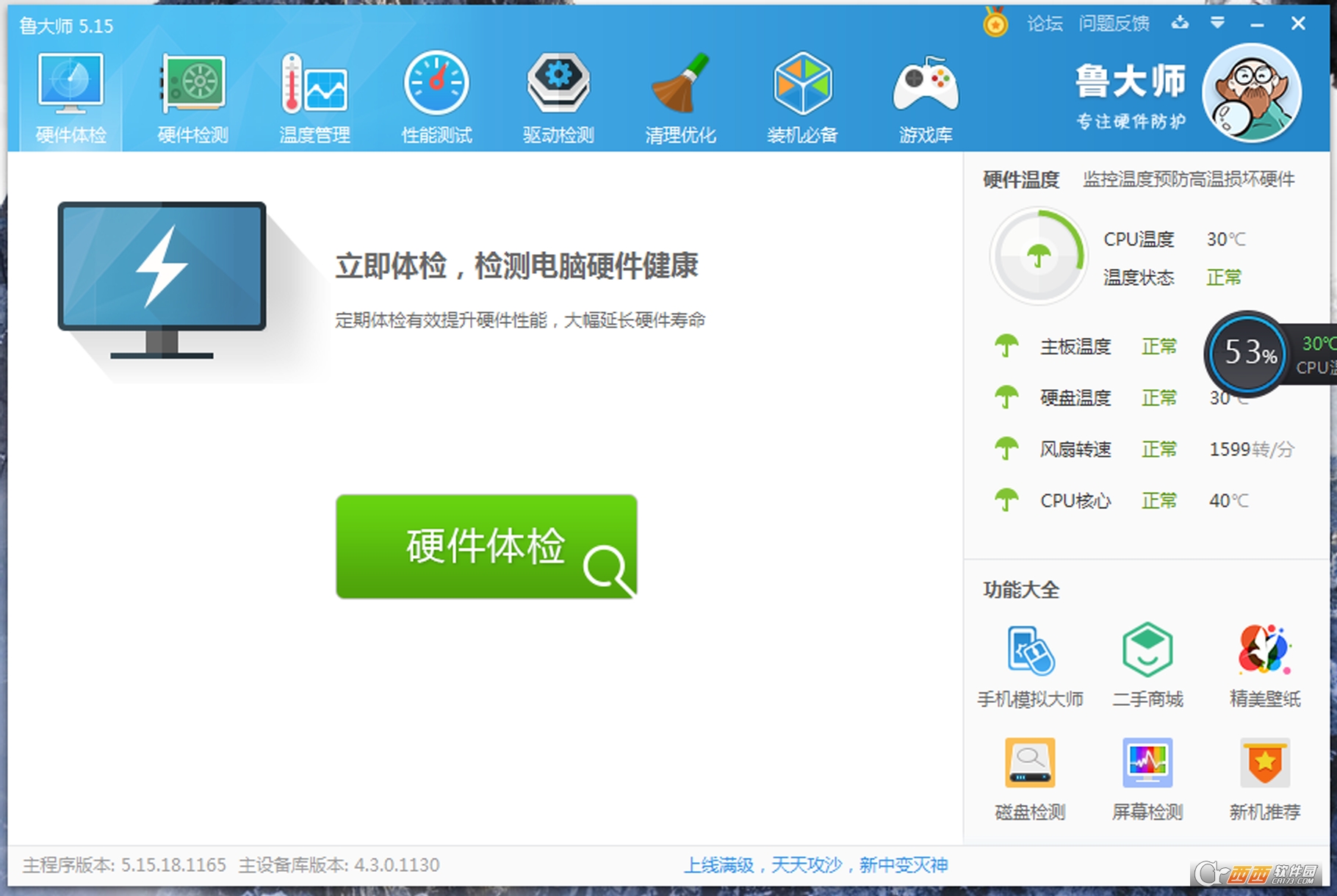Browse the 游戏库 game library
Screen dimensions: 1337x896
[924, 95]
